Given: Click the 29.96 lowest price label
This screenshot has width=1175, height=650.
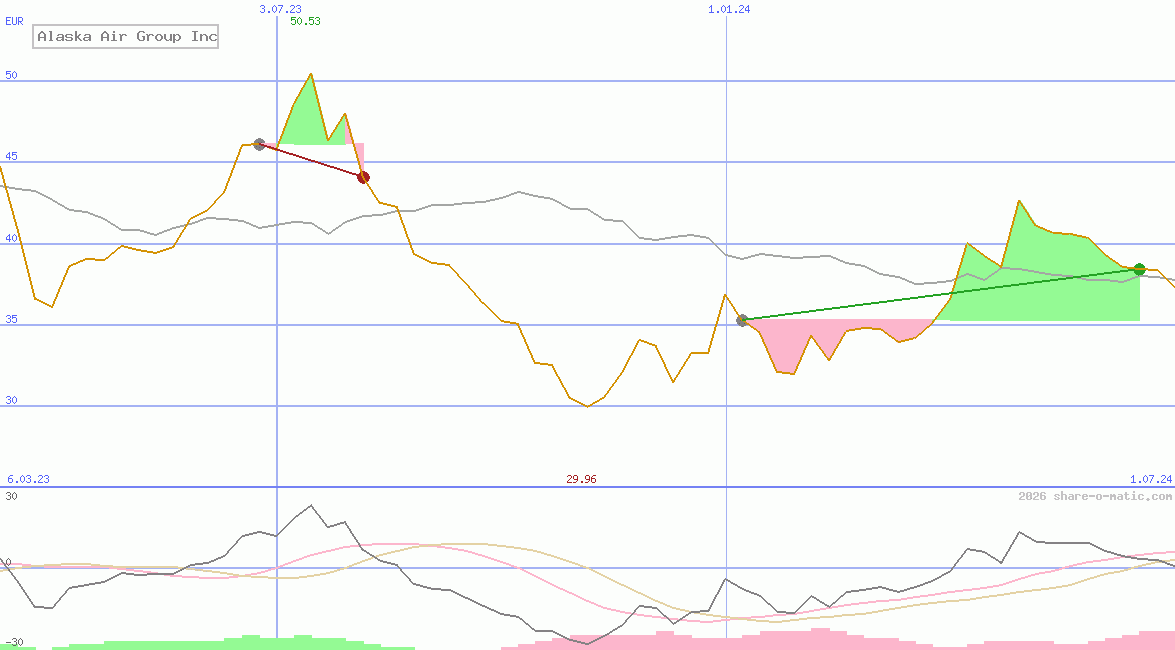Looking at the screenshot, I should [581, 479].
